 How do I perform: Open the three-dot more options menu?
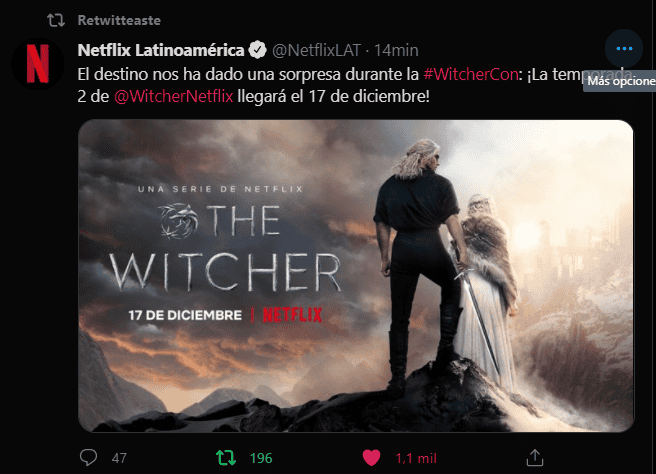tap(624, 49)
